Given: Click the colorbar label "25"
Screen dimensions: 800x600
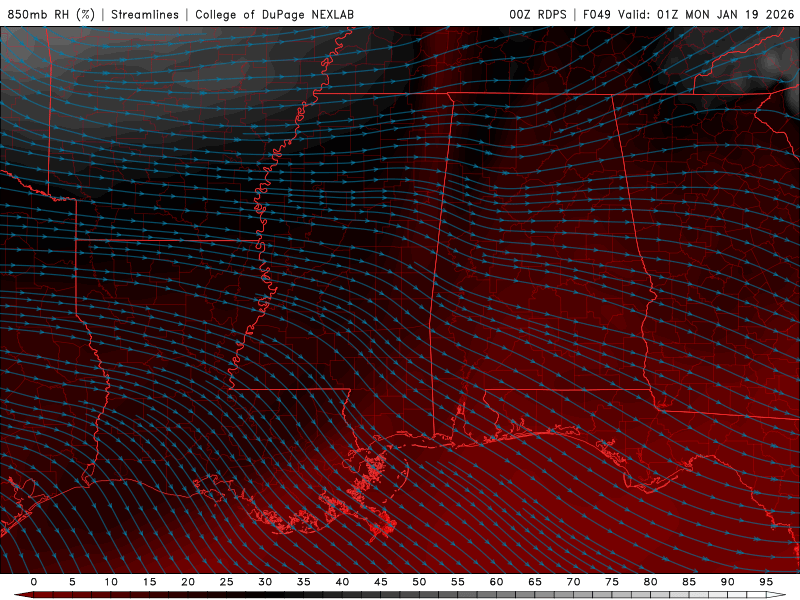Looking at the screenshot, I should (227, 582).
